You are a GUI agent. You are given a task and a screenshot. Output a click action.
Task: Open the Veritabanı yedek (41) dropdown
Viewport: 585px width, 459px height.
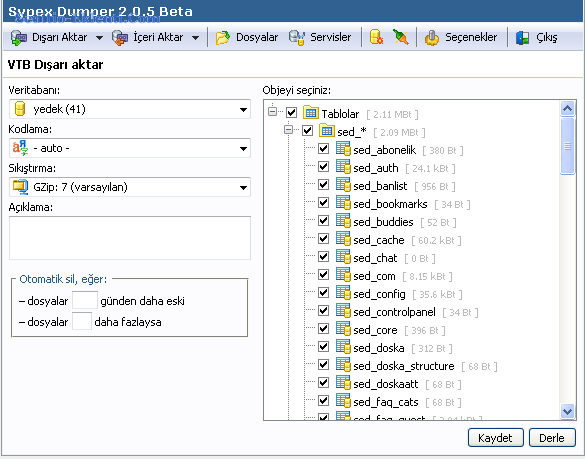pos(130,109)
